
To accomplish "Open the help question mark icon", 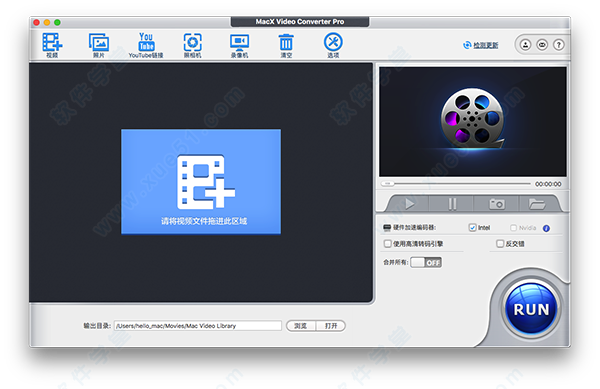I will [559, 45].
